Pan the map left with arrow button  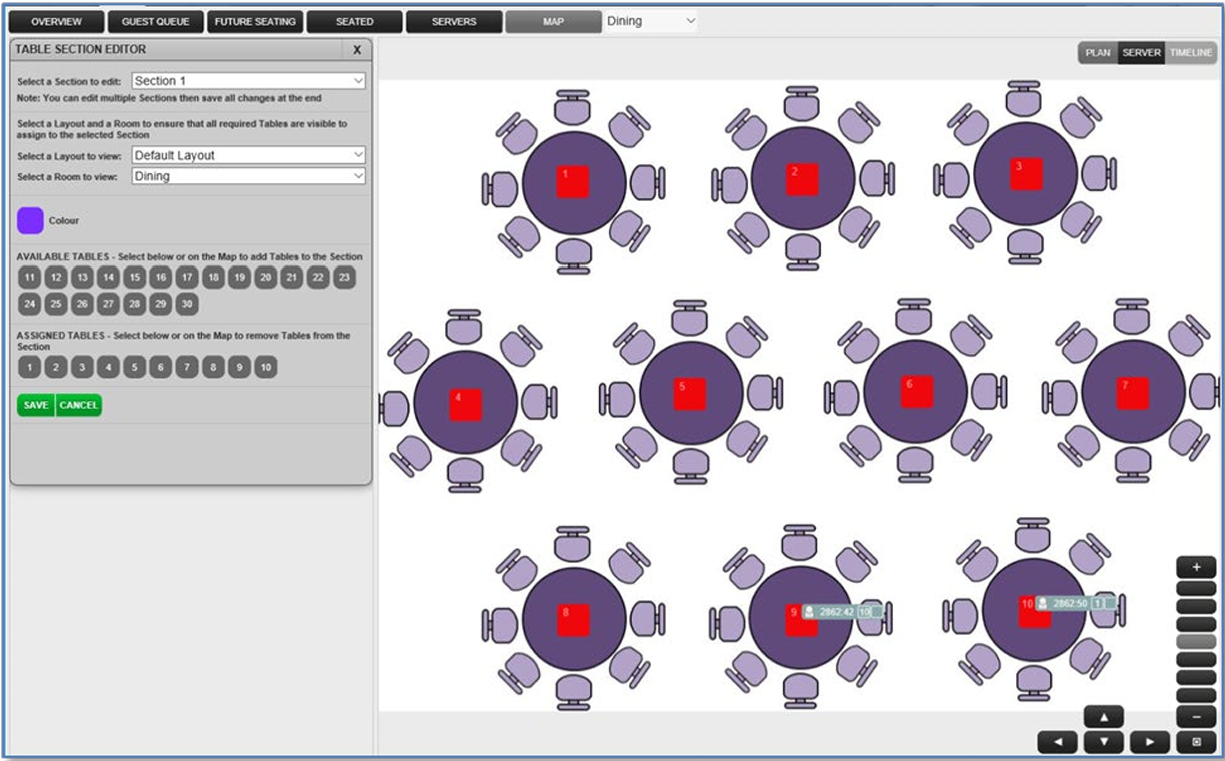pos(1057,742)
